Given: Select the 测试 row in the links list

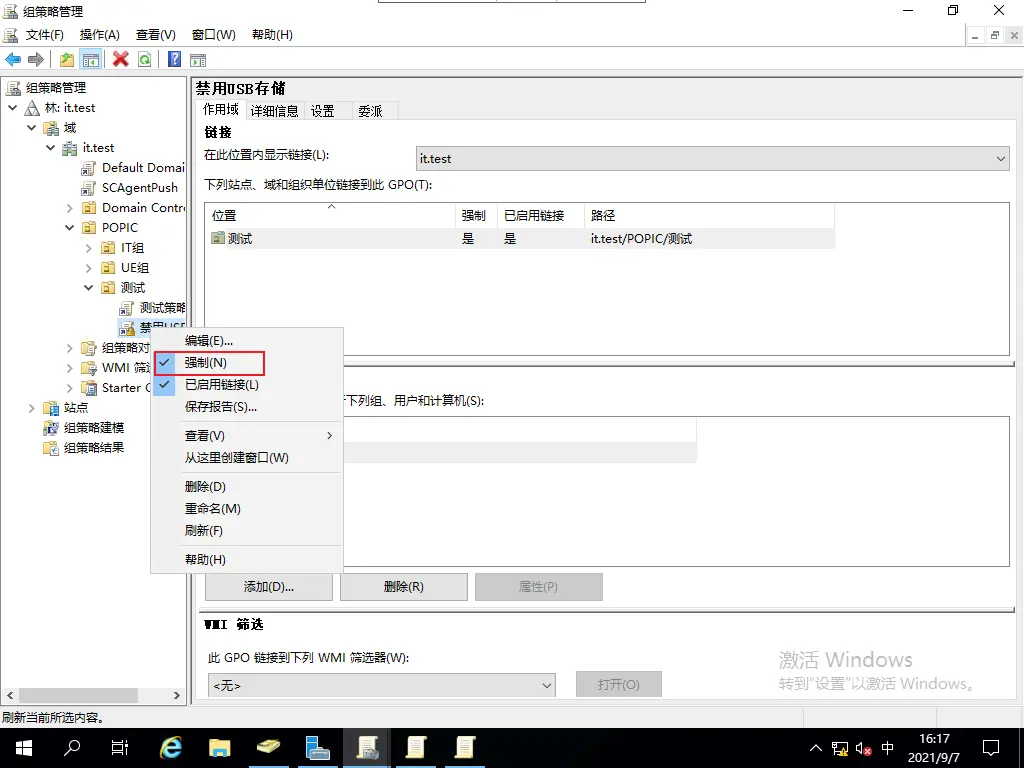Looking at the screenshot, I should coord(240,239).
